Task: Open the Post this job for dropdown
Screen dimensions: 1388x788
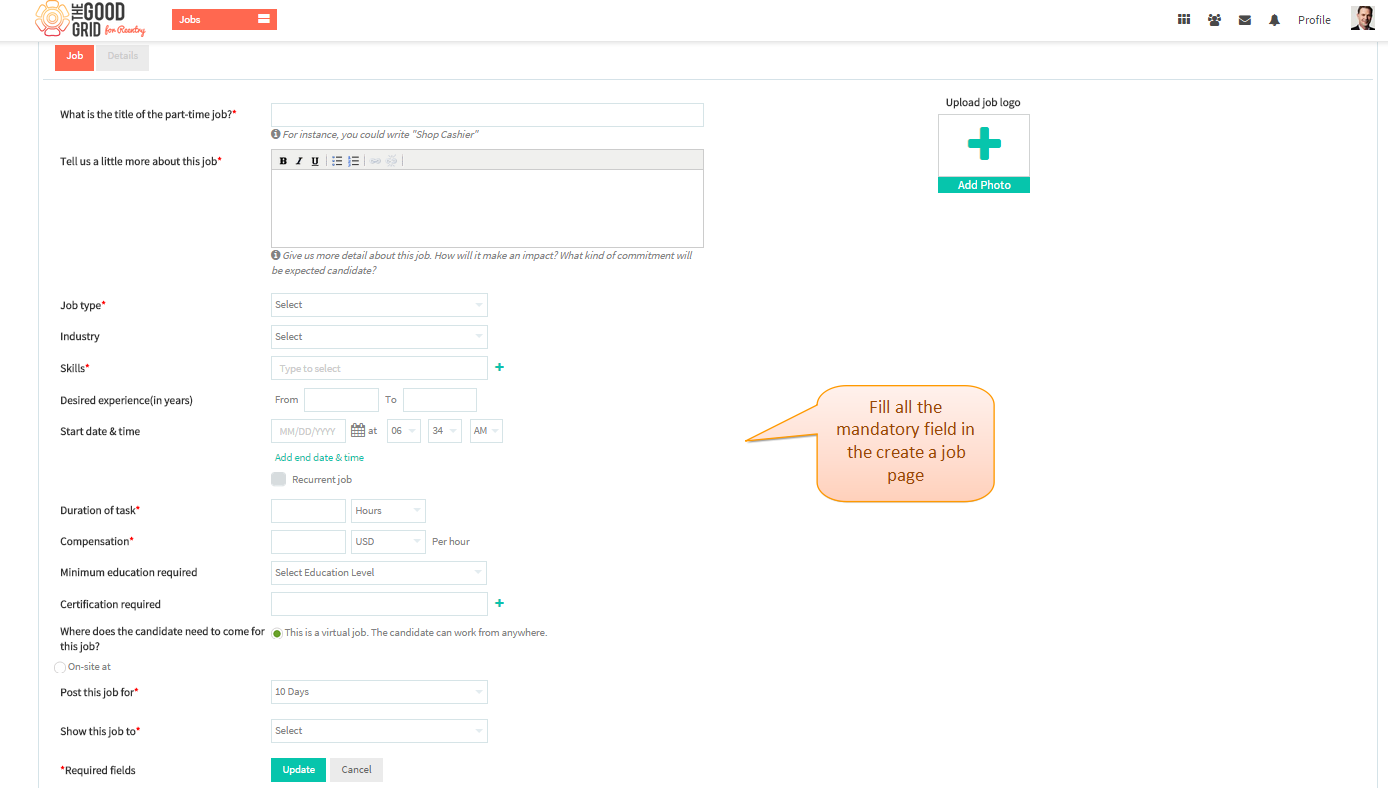Action: 379,692
